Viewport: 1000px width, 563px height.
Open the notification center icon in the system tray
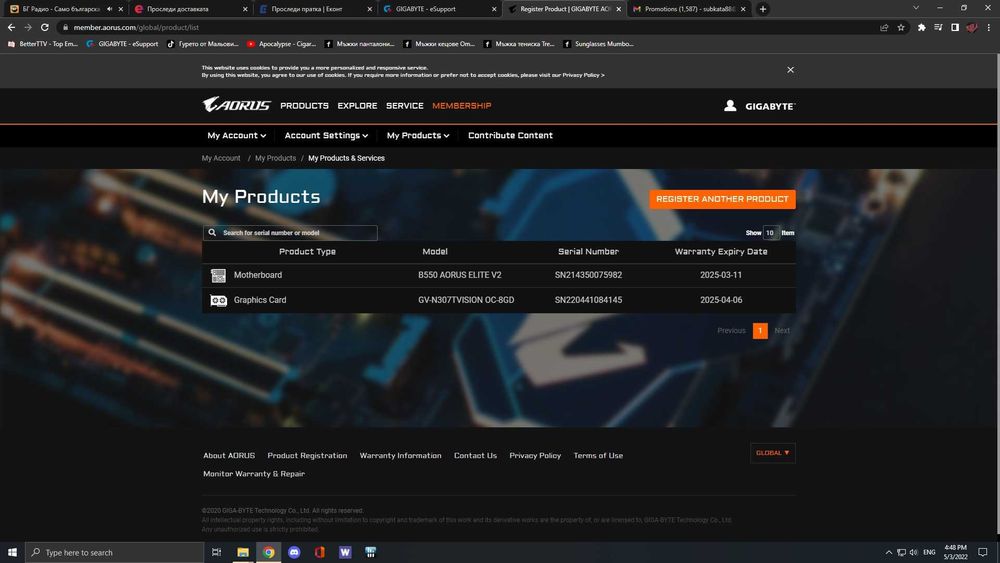pos(983,552)
